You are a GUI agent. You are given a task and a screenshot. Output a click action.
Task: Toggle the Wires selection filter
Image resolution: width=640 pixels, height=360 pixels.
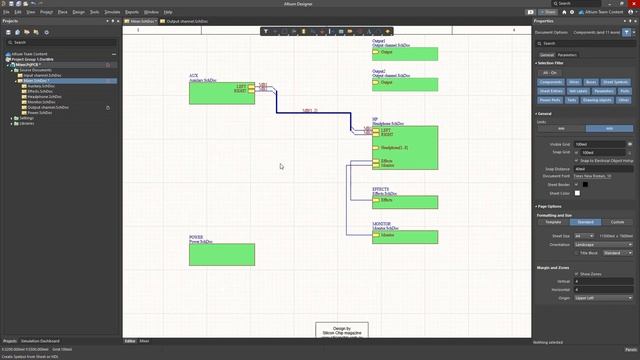[574, 82]
